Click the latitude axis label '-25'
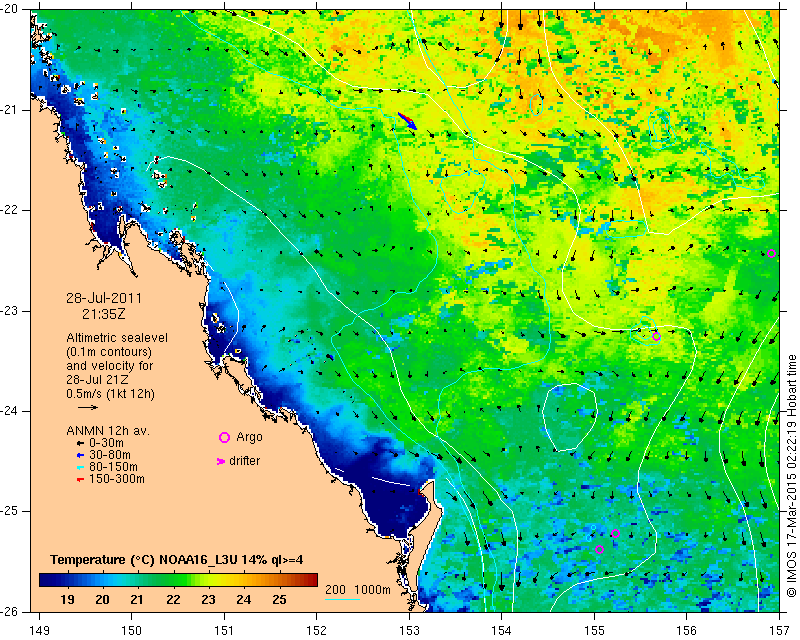The image size is (800, 640). click(10, 511)
